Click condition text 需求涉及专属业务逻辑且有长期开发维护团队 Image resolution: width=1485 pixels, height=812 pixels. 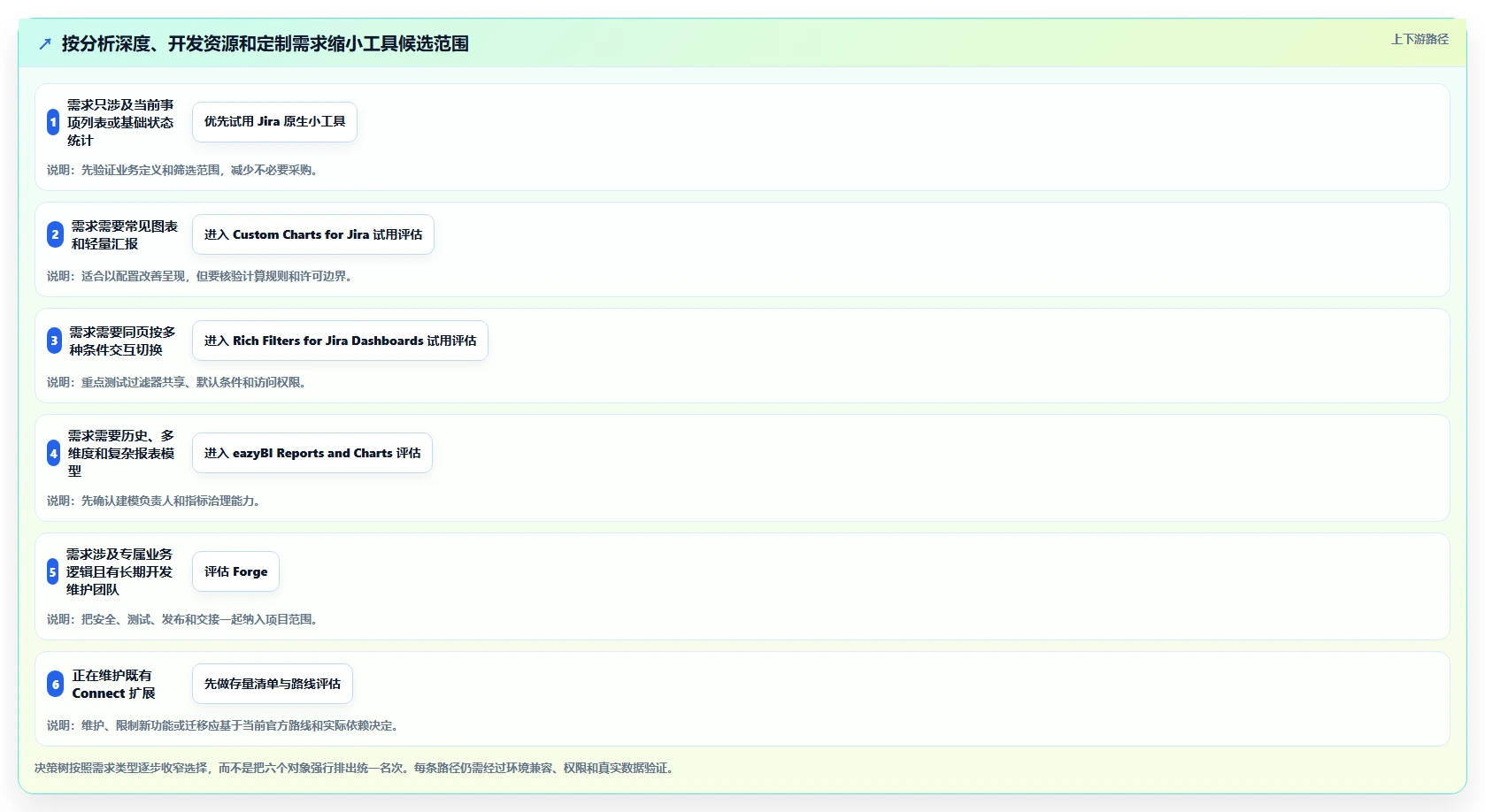[119, 571]
